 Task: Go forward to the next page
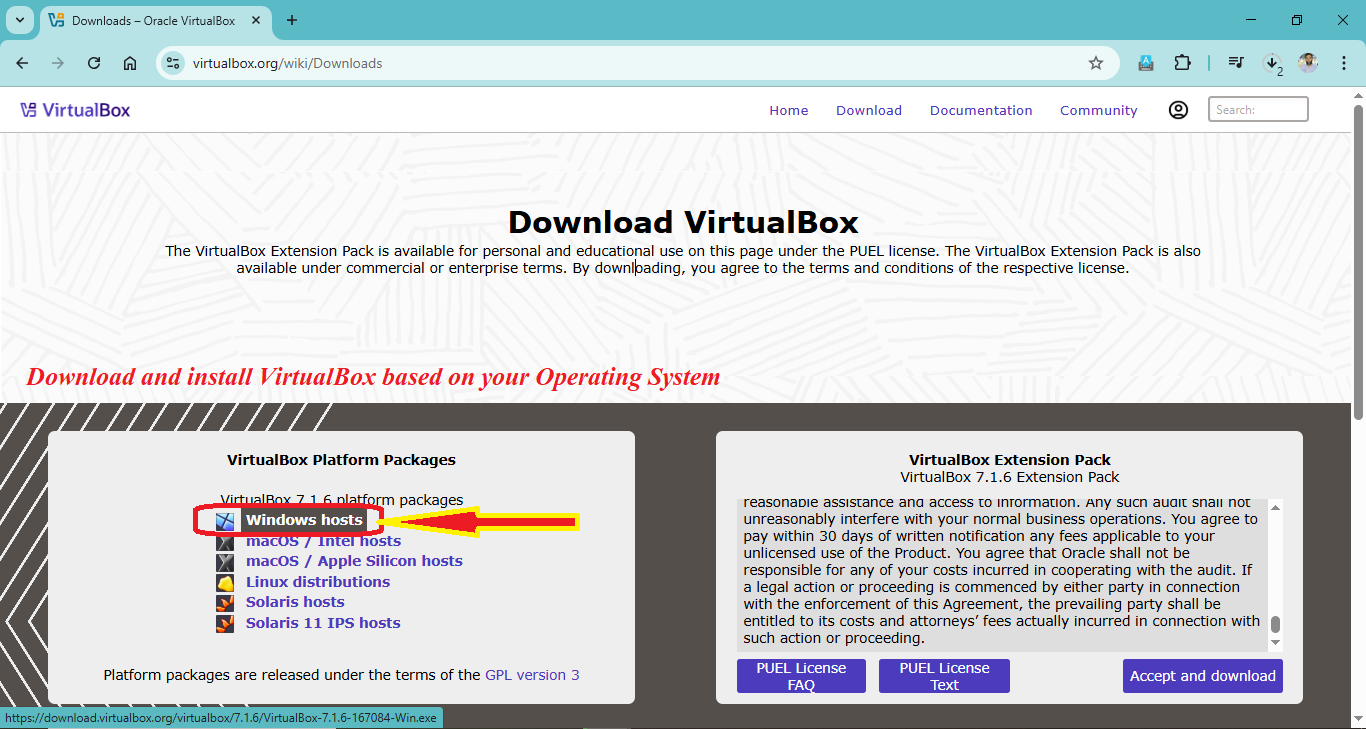click(x=58, y=63)
